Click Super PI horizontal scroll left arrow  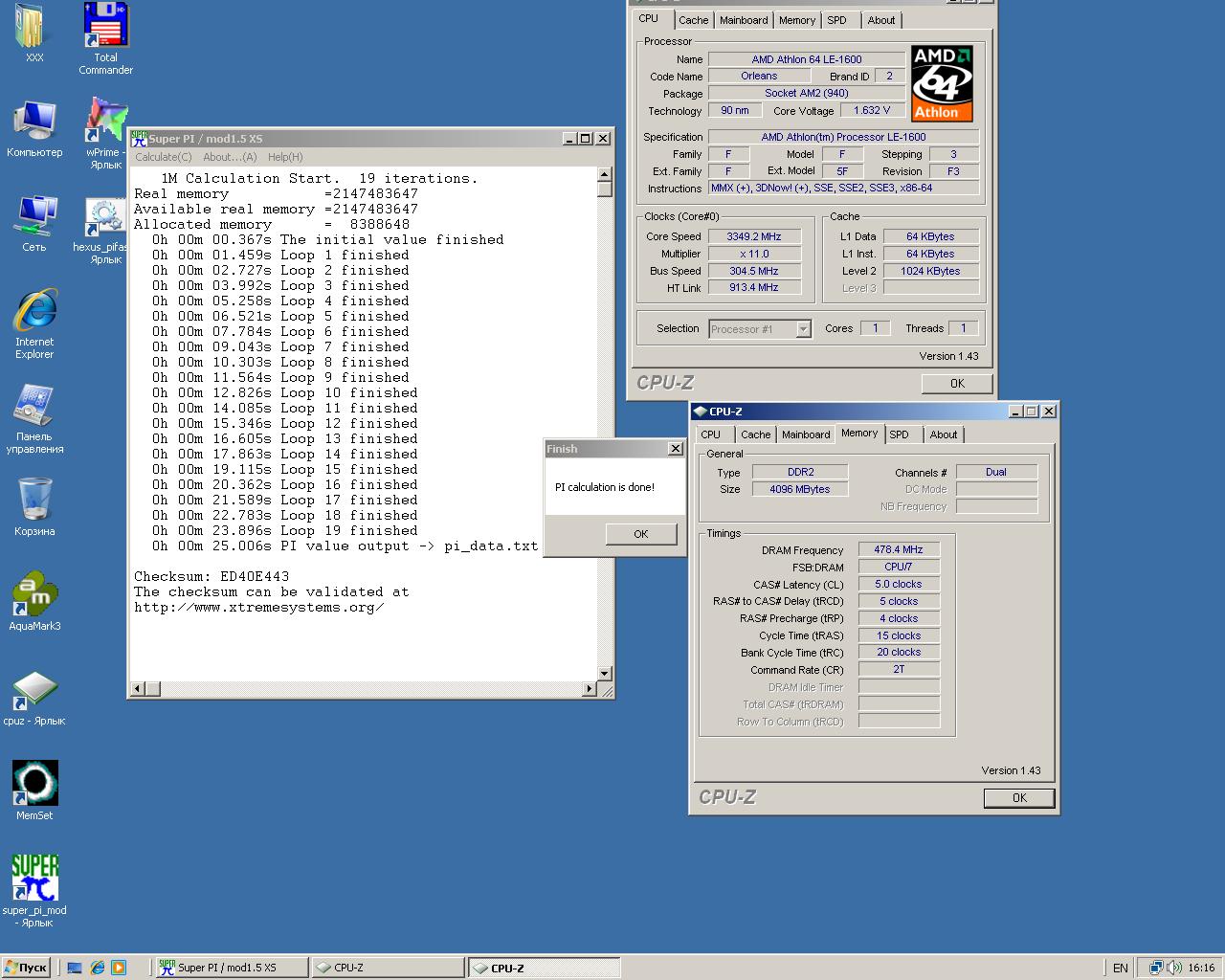click(x=138, y=688)
